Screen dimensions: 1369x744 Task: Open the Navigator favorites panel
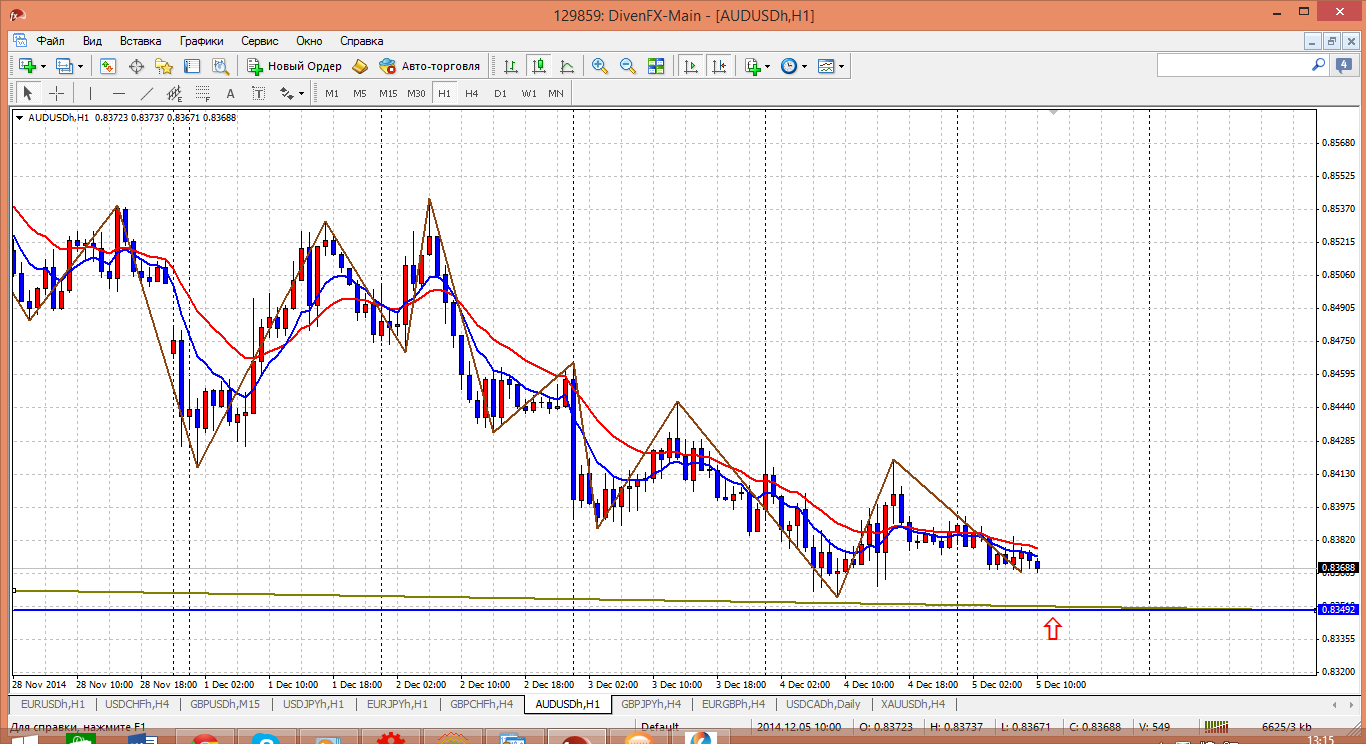pos(164,66)
